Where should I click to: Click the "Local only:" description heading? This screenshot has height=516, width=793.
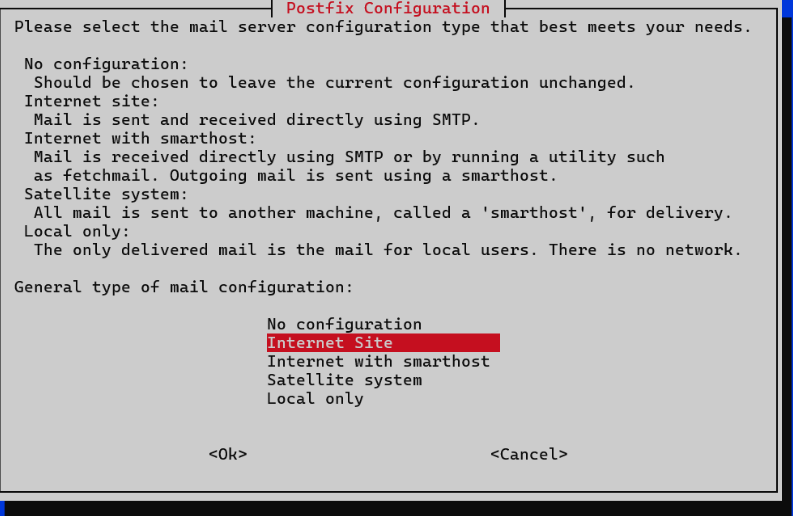point(77,231)
